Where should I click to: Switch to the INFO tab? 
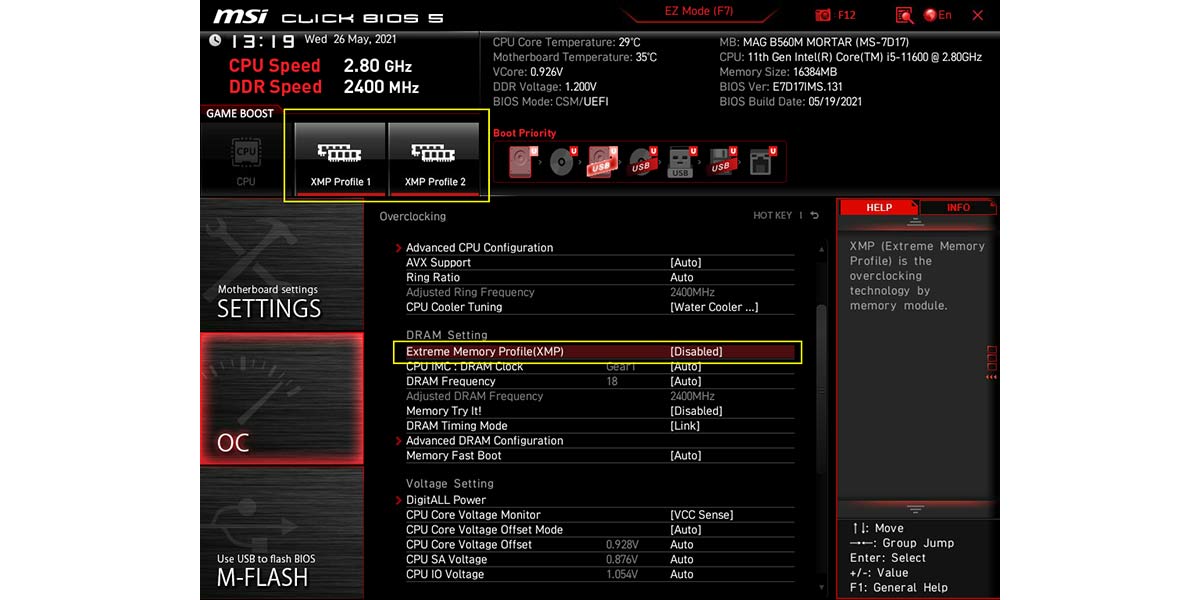pos(957,208)
